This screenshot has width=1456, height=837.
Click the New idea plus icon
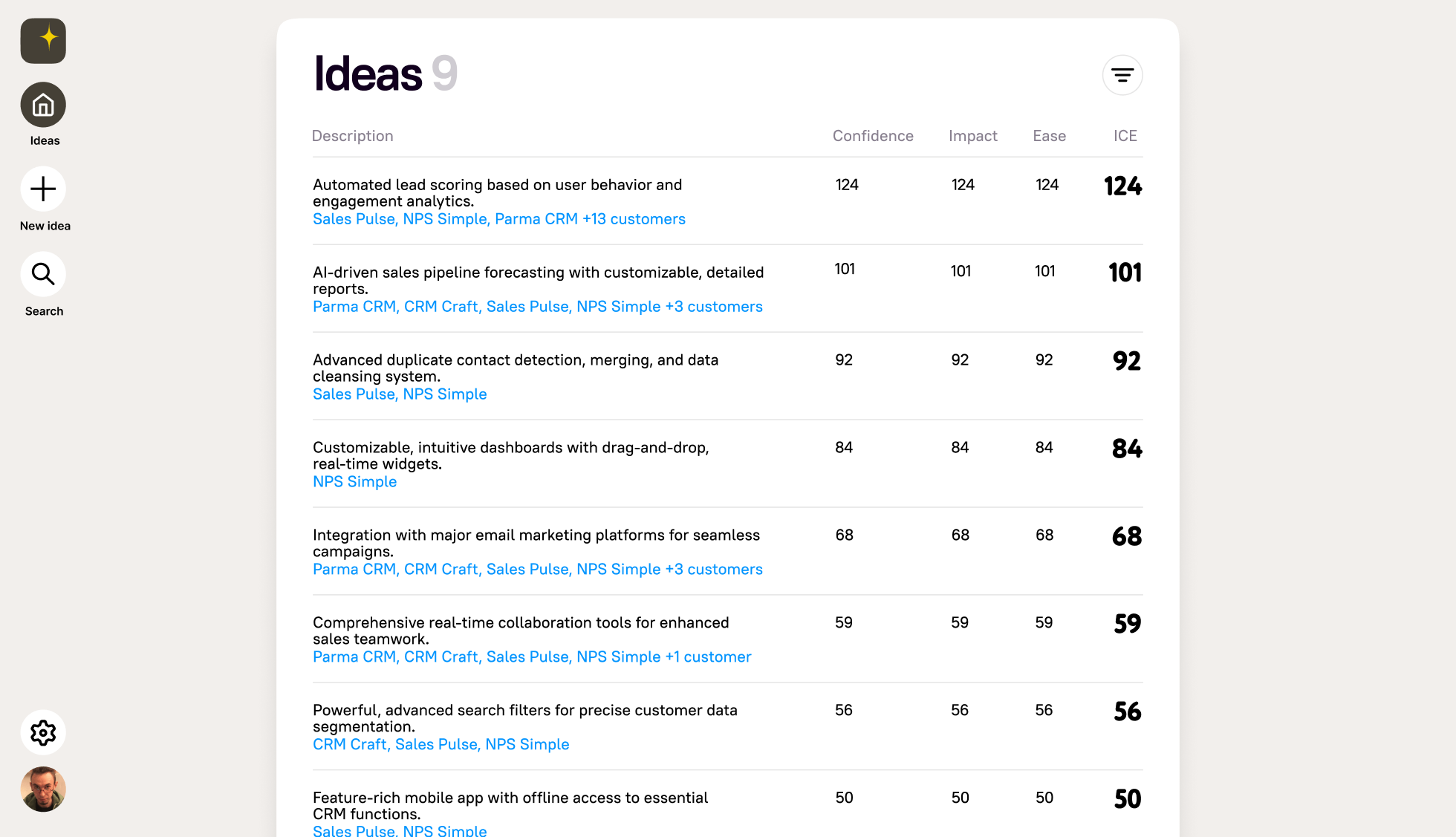(43, 189)
